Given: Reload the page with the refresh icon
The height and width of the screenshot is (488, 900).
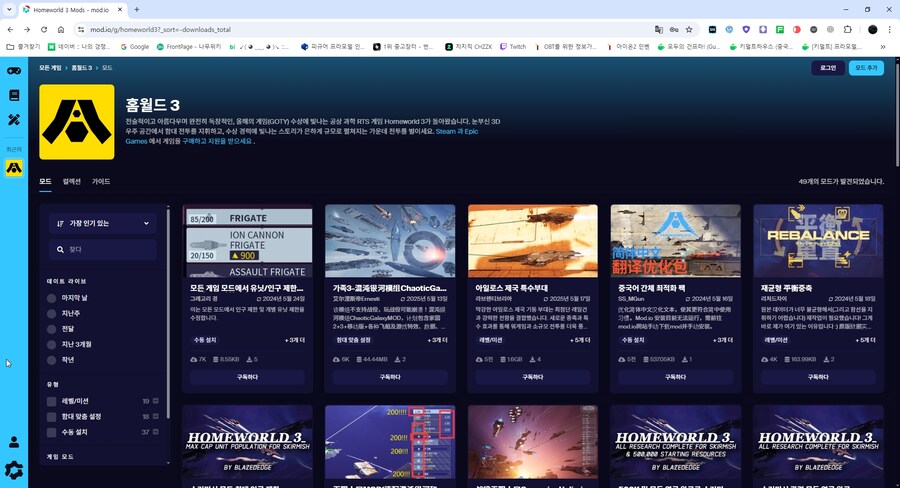Looking at the screenshot, I should click(x=44, y=29).
